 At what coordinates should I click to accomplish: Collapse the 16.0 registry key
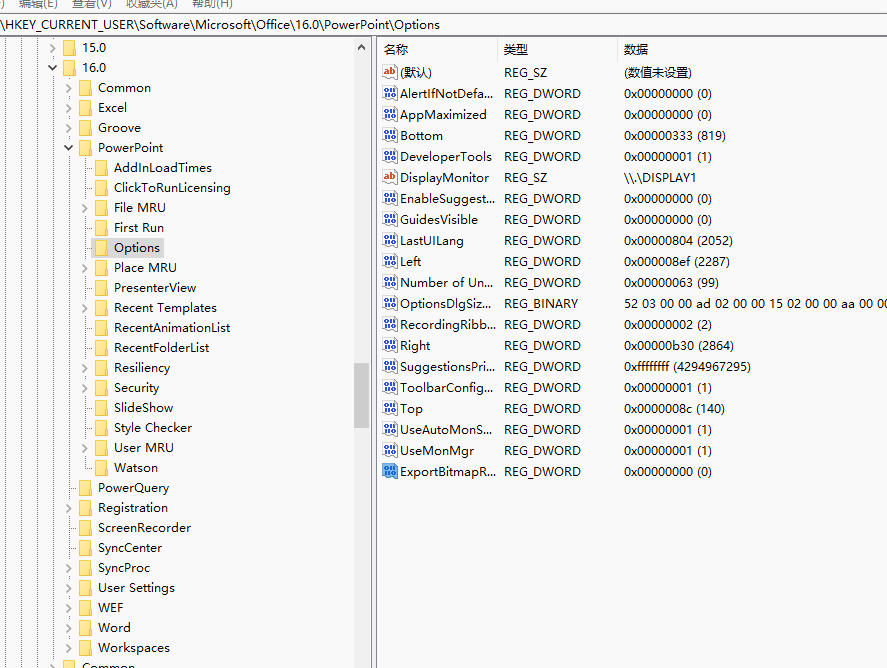click(x=53, y=68)
